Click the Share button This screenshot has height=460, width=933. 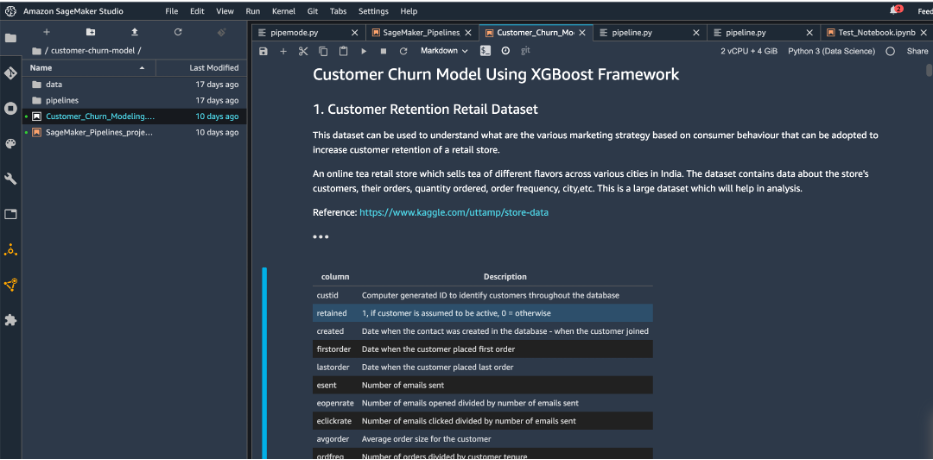click(x=917, y=51)
